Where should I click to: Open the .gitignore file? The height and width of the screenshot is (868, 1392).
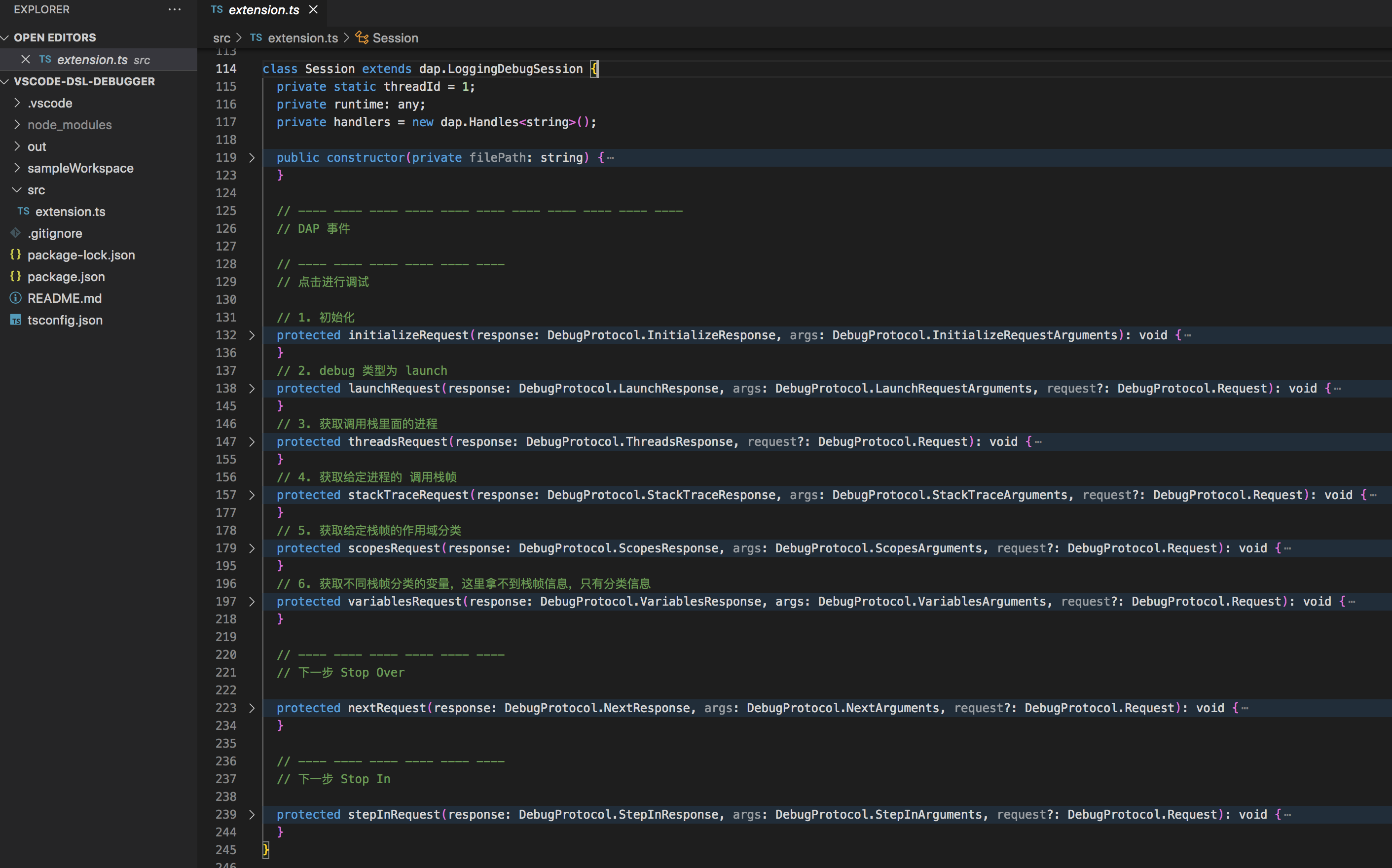[x=55, y=234]
